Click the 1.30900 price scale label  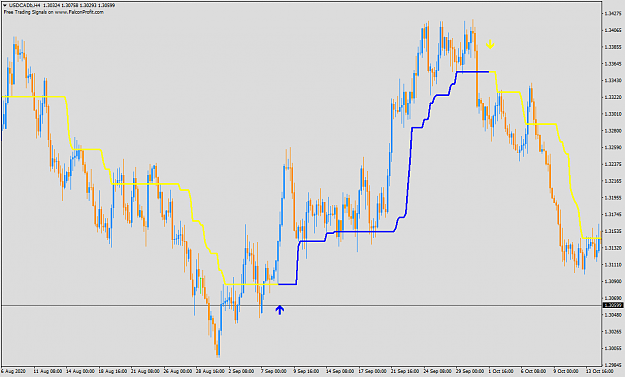click(613, 281)
